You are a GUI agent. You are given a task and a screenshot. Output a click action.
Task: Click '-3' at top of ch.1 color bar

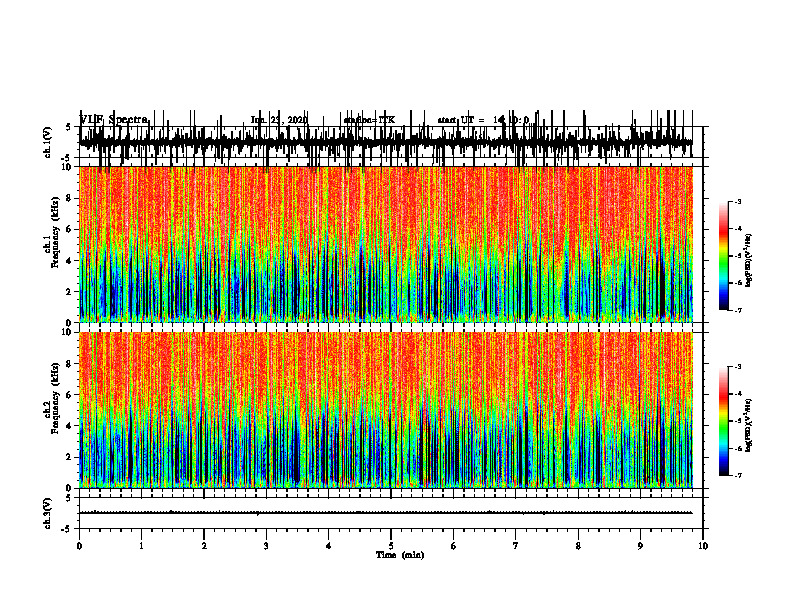738,202
